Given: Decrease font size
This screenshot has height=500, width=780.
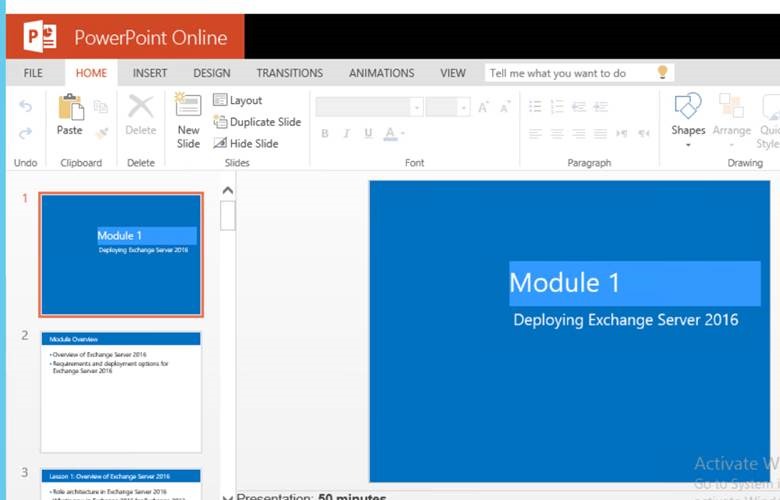Looking at the screenshot, I should 505,107.
